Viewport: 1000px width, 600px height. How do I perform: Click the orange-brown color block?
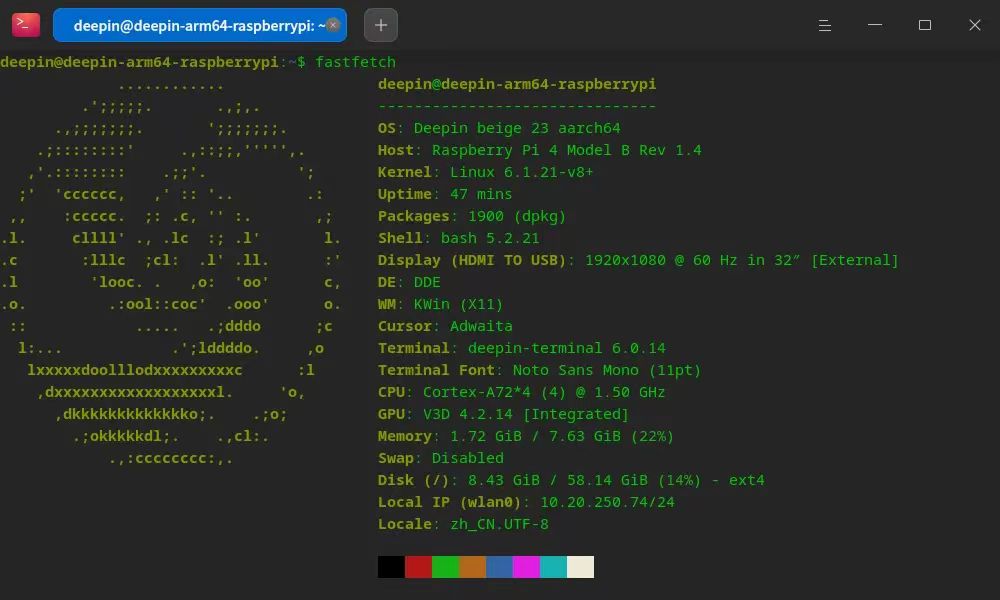473,567
